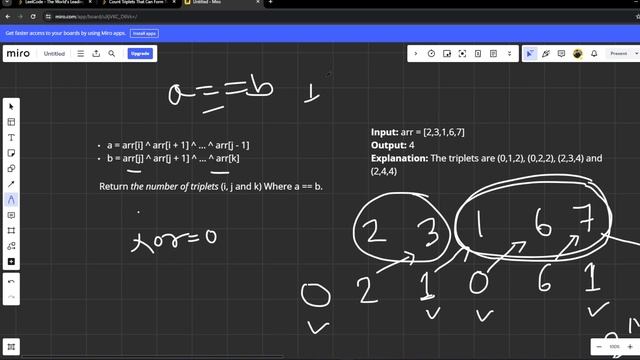640x360 pixels.
Task: Click the Install apps button
Action: pyautogui.click(x=144, y=33)
